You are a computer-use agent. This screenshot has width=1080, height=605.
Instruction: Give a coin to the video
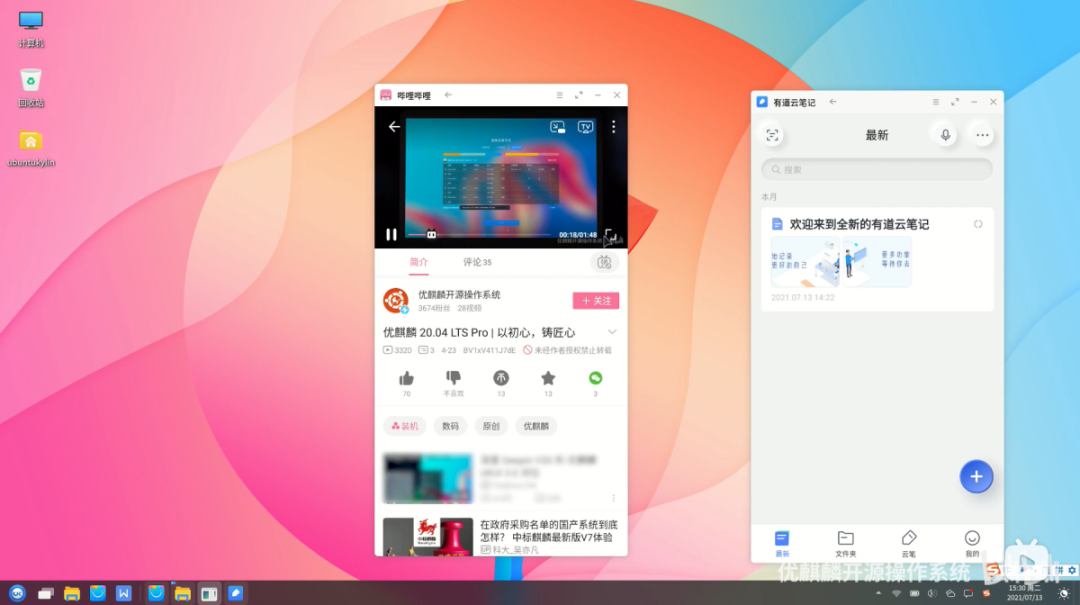tap(501, 378)
